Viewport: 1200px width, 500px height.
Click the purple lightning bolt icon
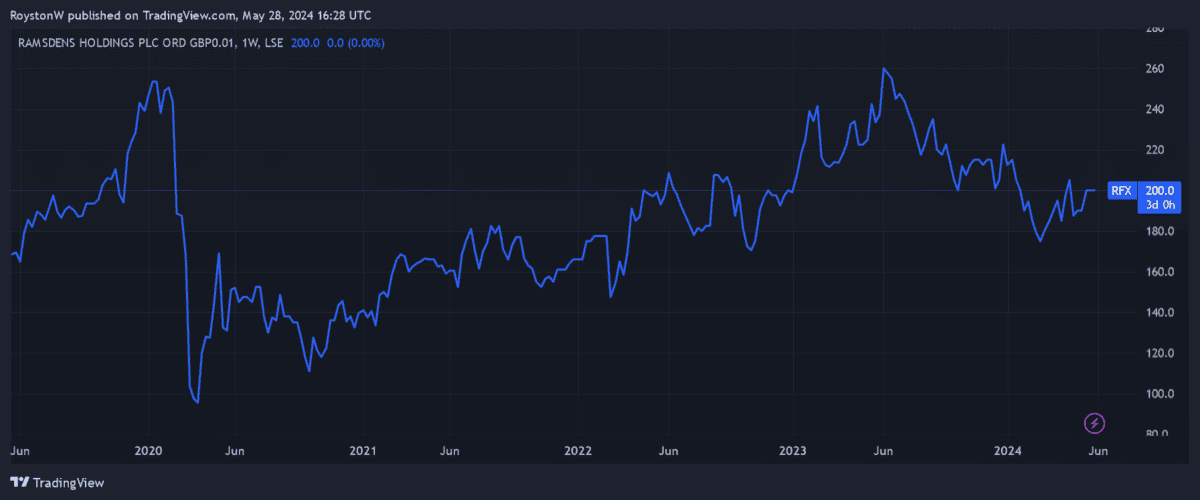point(1094,423)
